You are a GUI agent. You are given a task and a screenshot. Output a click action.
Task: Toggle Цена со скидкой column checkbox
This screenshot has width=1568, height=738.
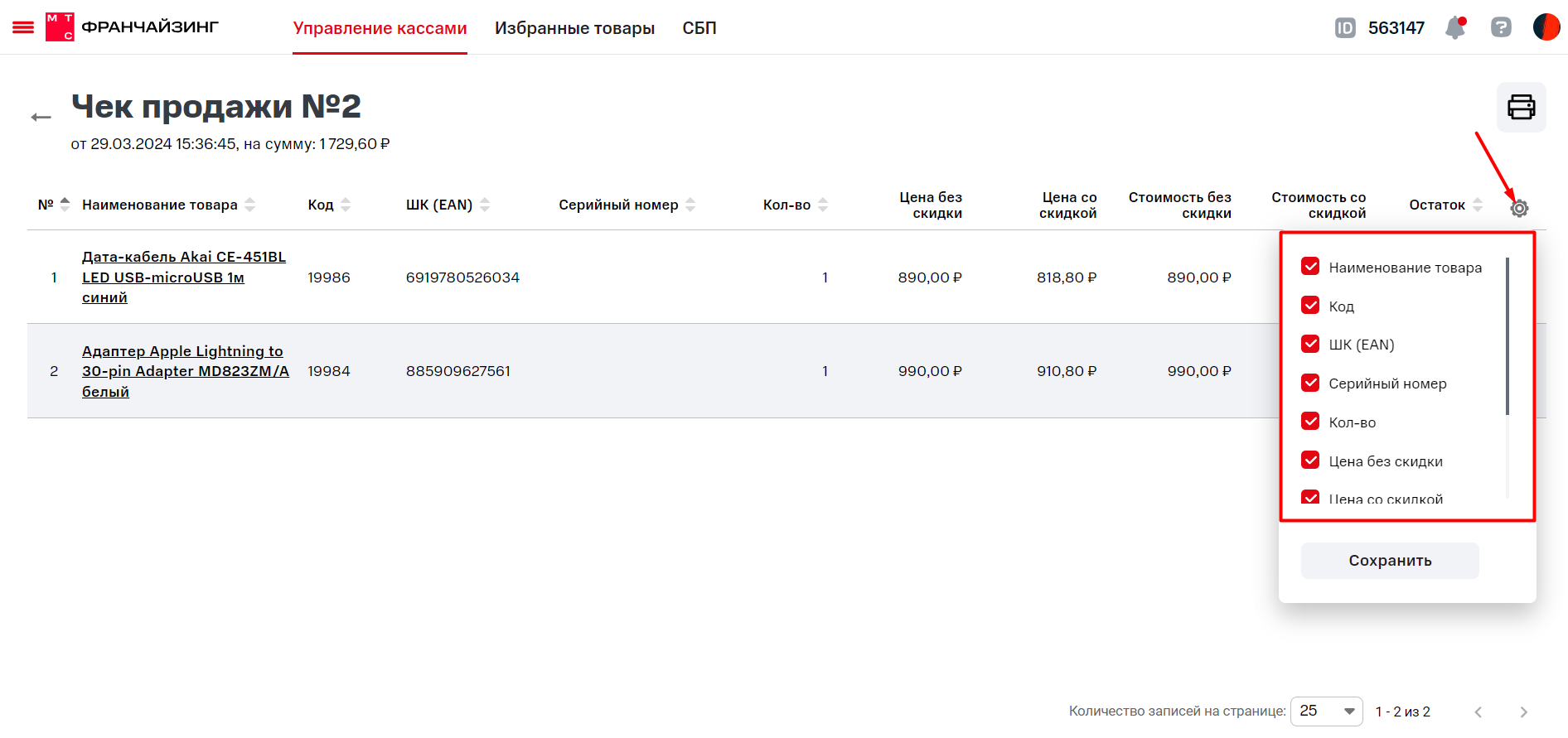(1310, 497)
